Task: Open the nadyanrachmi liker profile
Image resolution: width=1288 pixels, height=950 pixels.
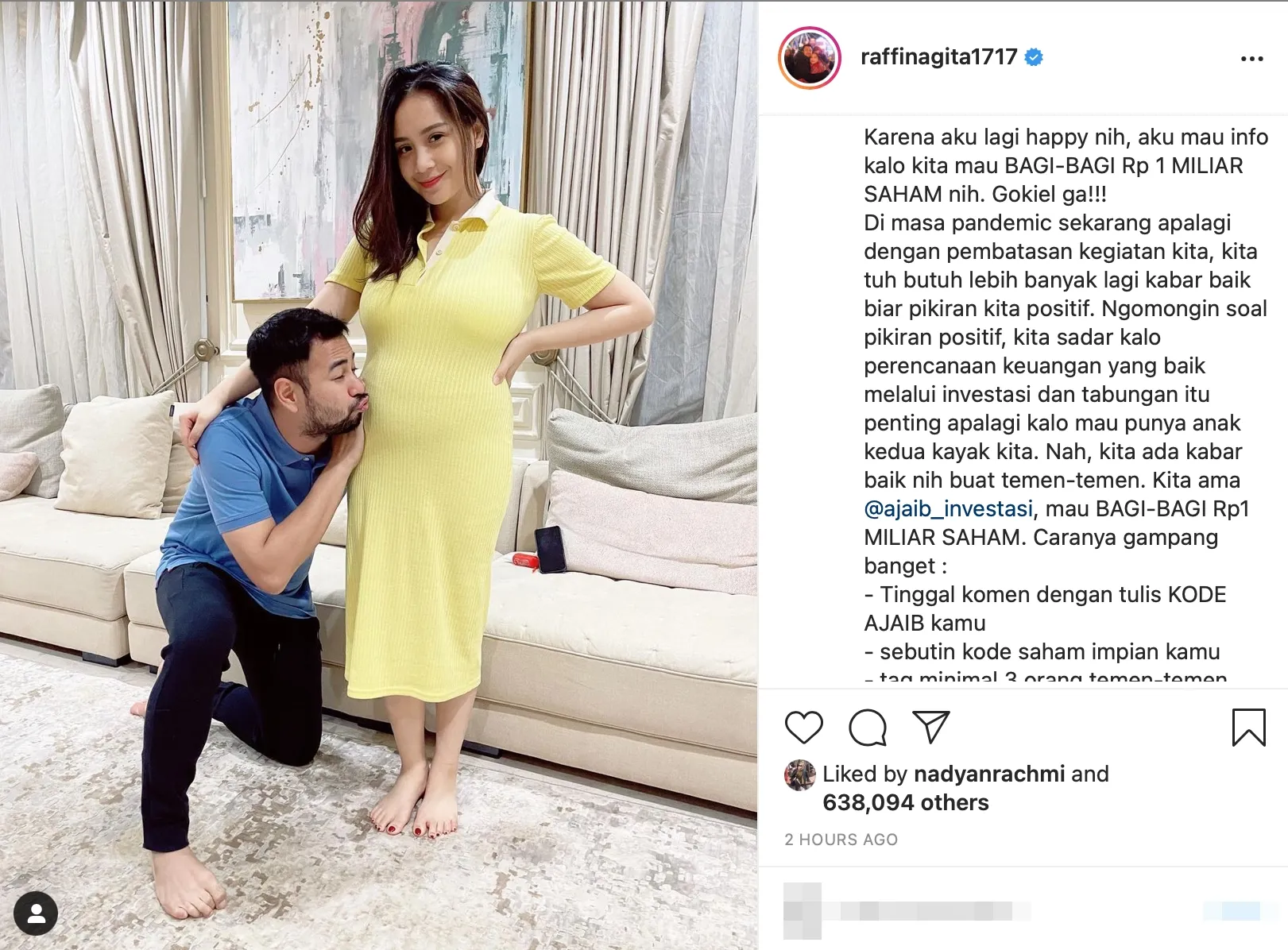Action: [988, 774]
